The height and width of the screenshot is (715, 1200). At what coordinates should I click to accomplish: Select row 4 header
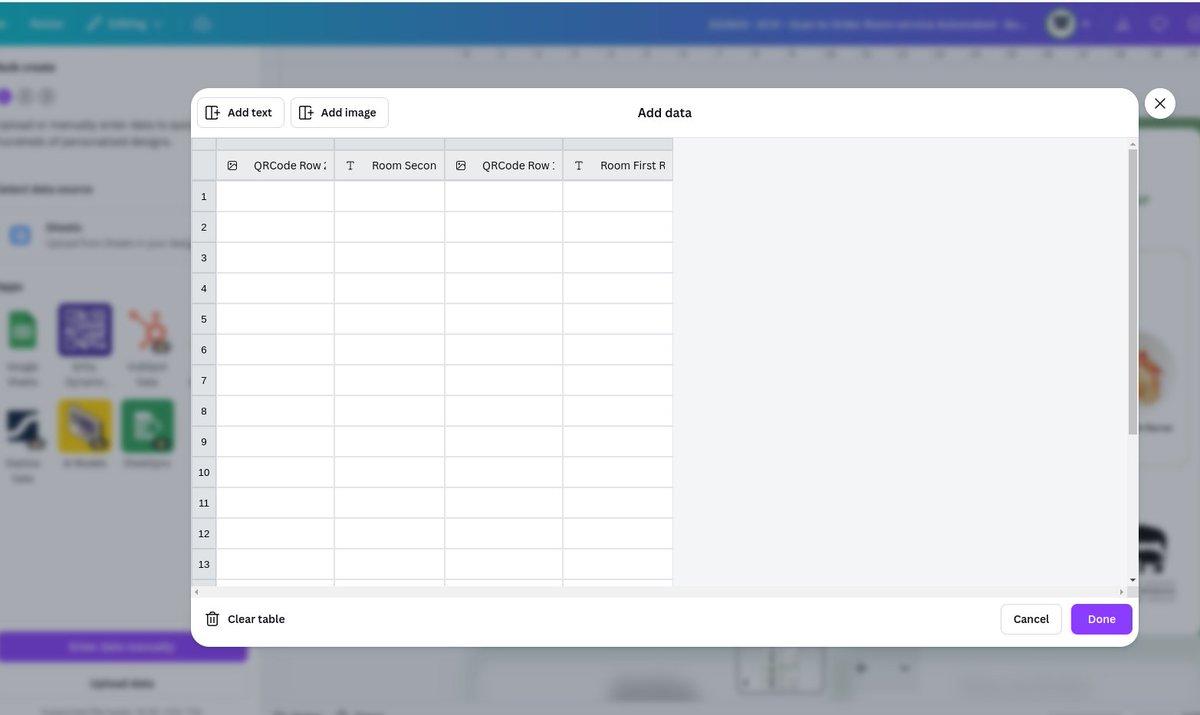point(204,289)
